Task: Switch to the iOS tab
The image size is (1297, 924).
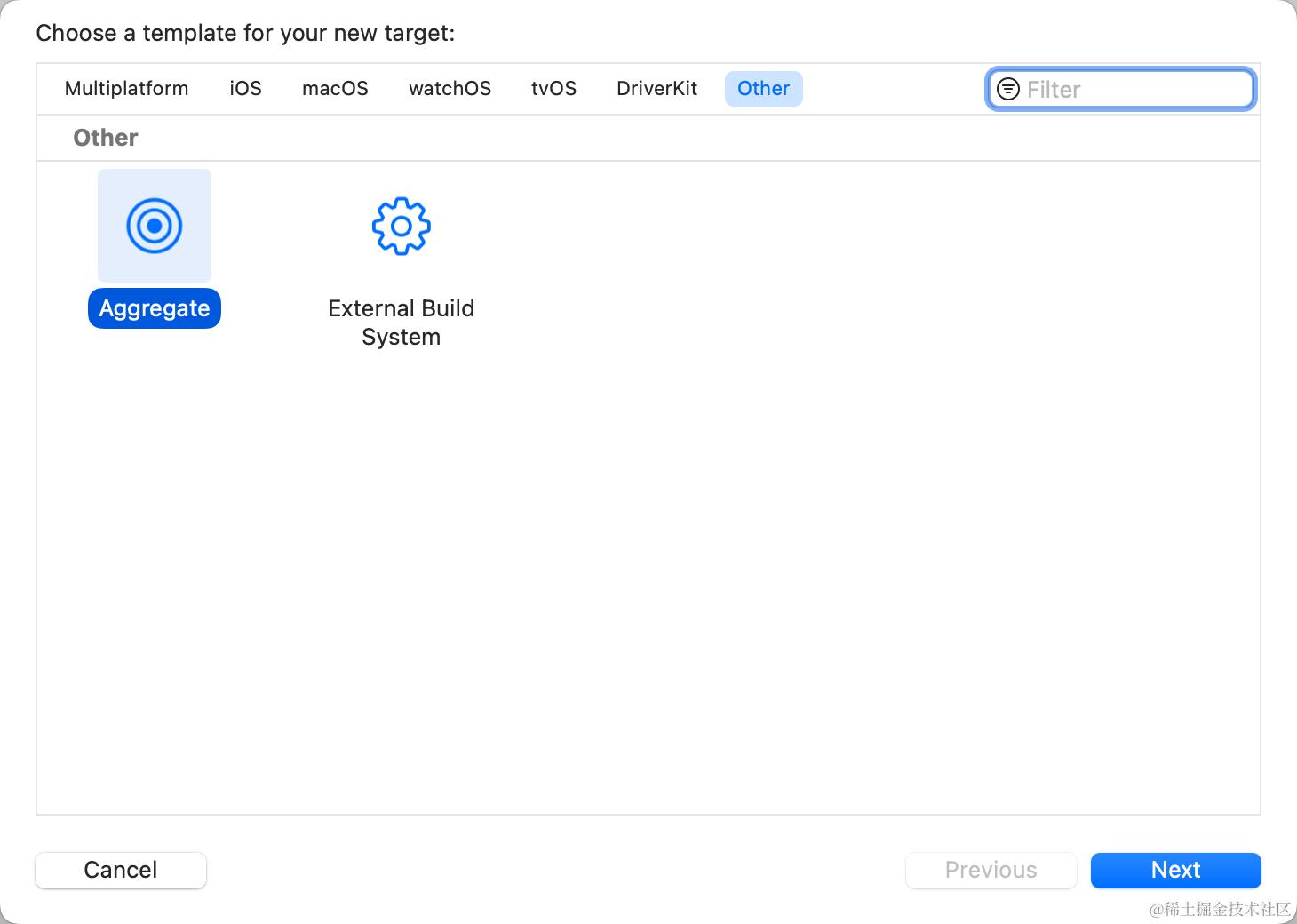Action: click(x=245, y=89)
